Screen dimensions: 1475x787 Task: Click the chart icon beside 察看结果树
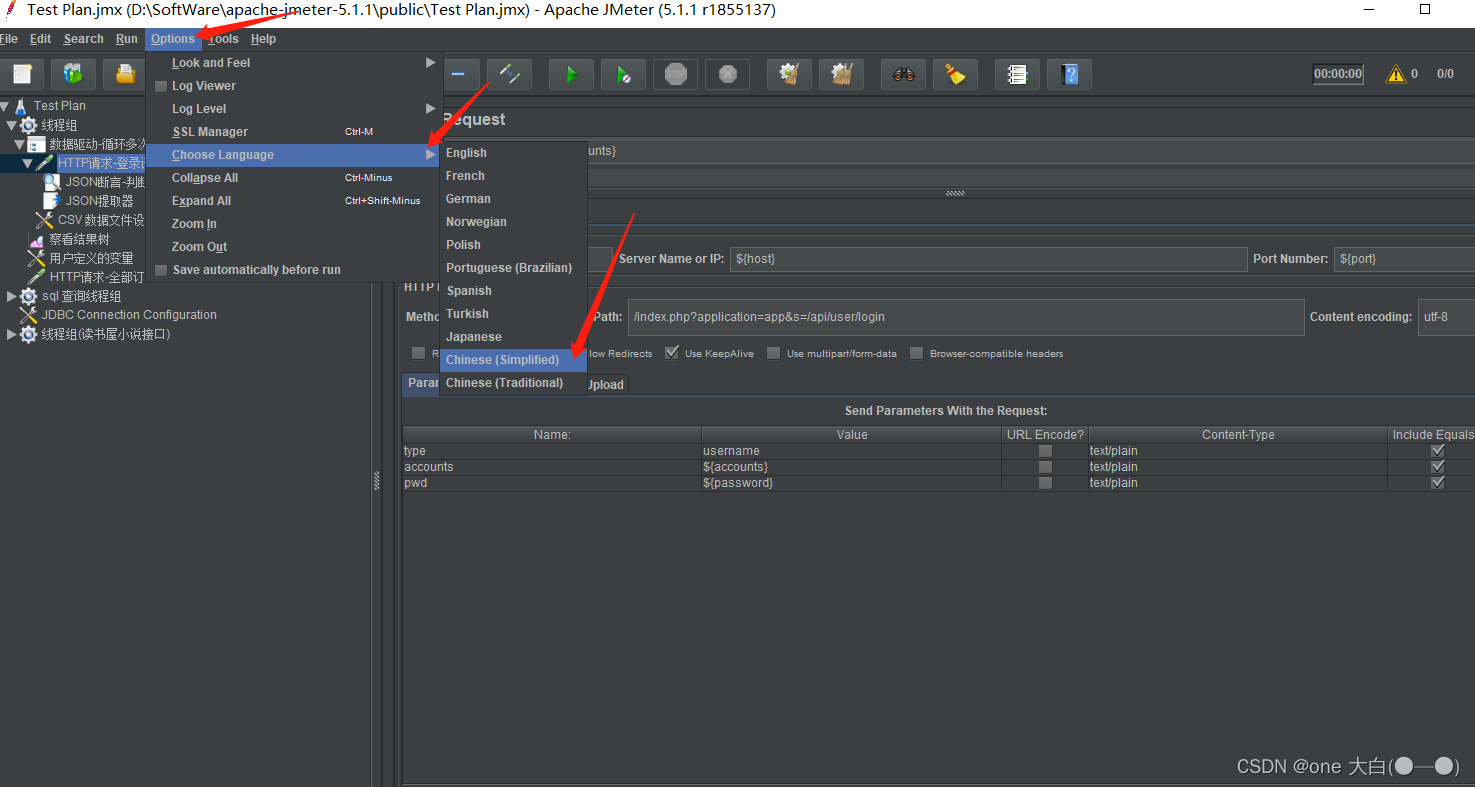[36, 240]
